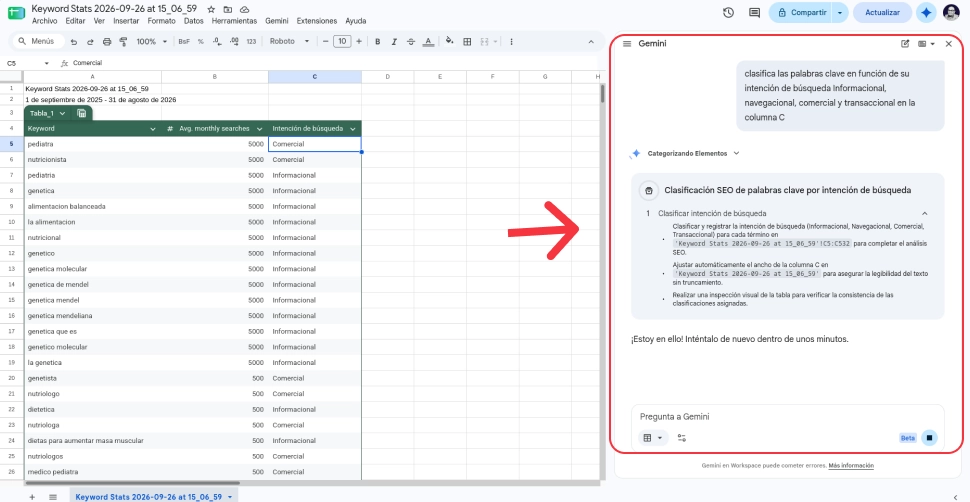Click the Menús search box

[38, 41]
